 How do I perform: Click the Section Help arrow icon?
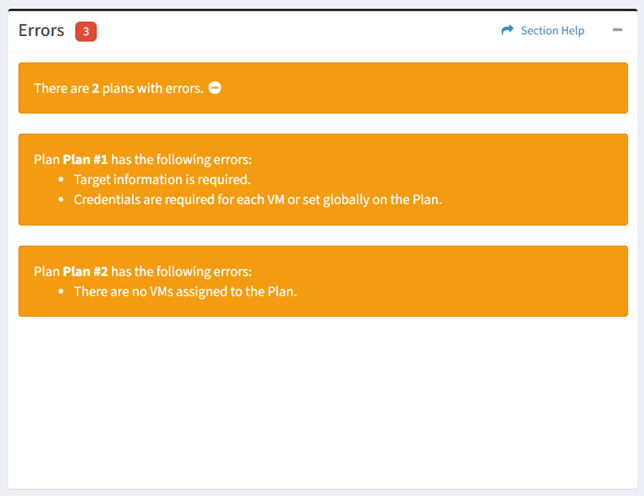(x=507, y=31)
